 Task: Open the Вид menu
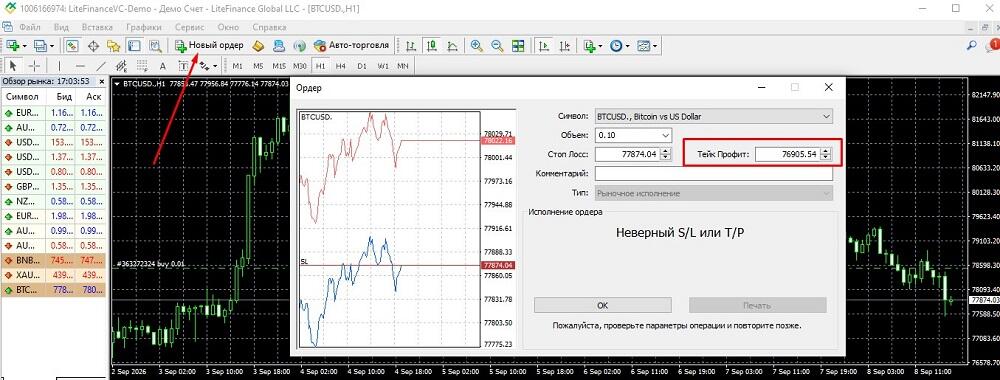[61, 27]
